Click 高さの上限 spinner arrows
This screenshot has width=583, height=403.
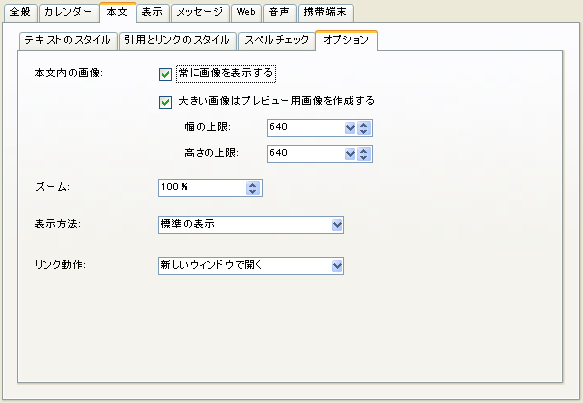(x=364, y=154)
